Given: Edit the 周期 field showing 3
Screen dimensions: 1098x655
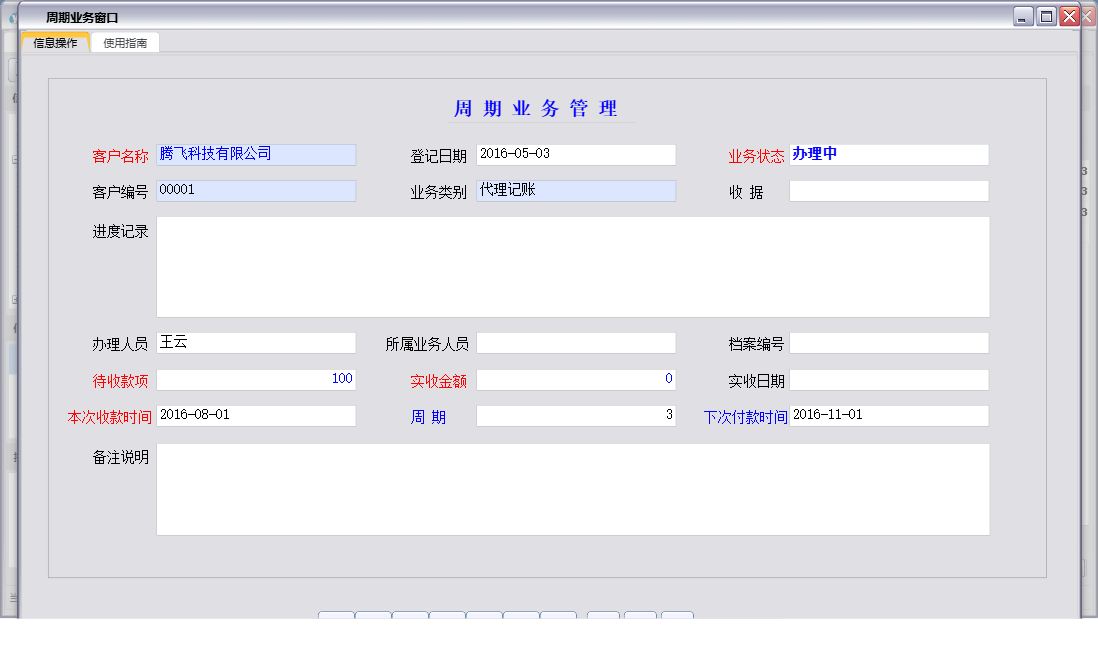Looking at the screenshot, I should (x=575, y=414).
